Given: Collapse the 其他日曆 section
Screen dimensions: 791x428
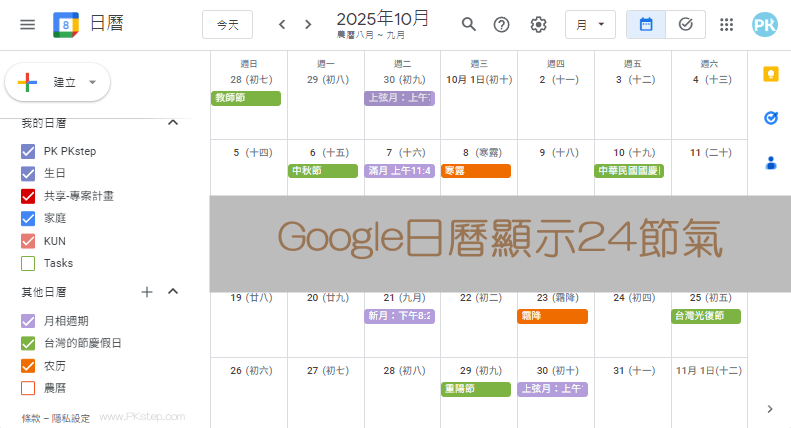Looking at the screenshot, I should (x=173, y=292).
